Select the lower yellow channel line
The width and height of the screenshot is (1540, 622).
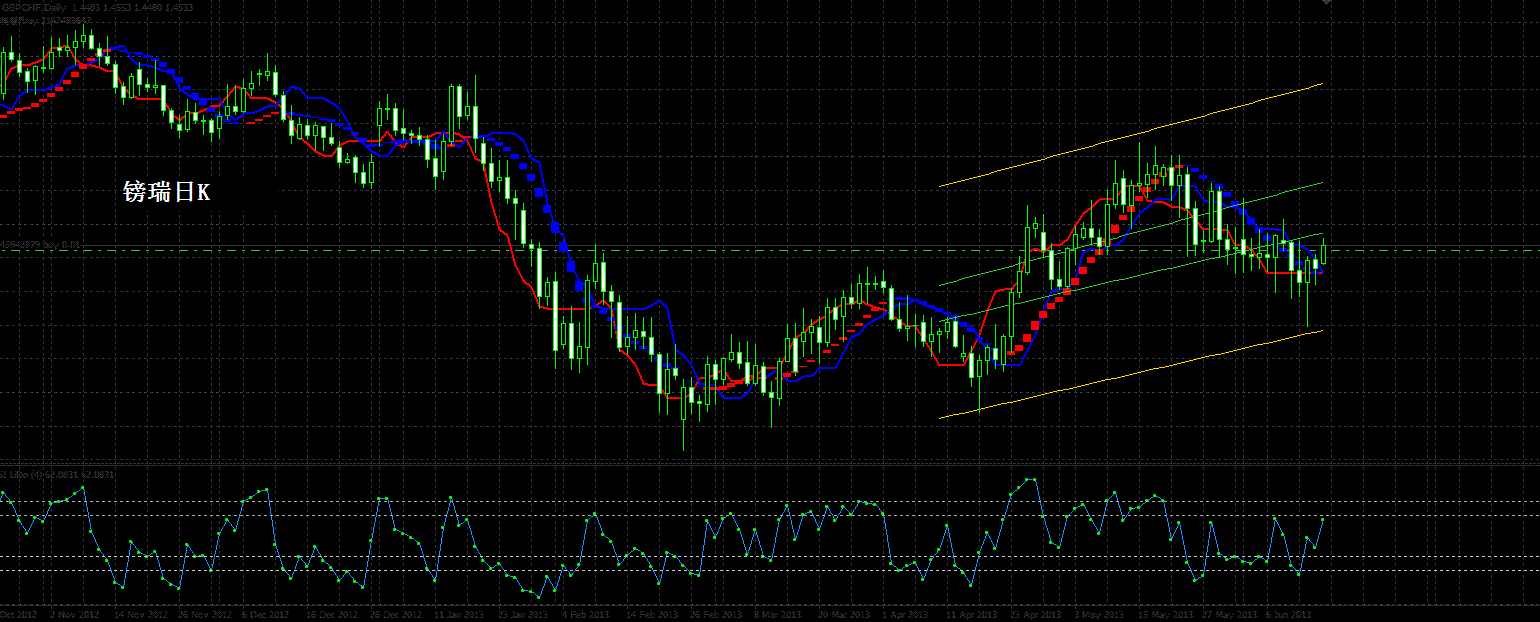coord(1130,374)
